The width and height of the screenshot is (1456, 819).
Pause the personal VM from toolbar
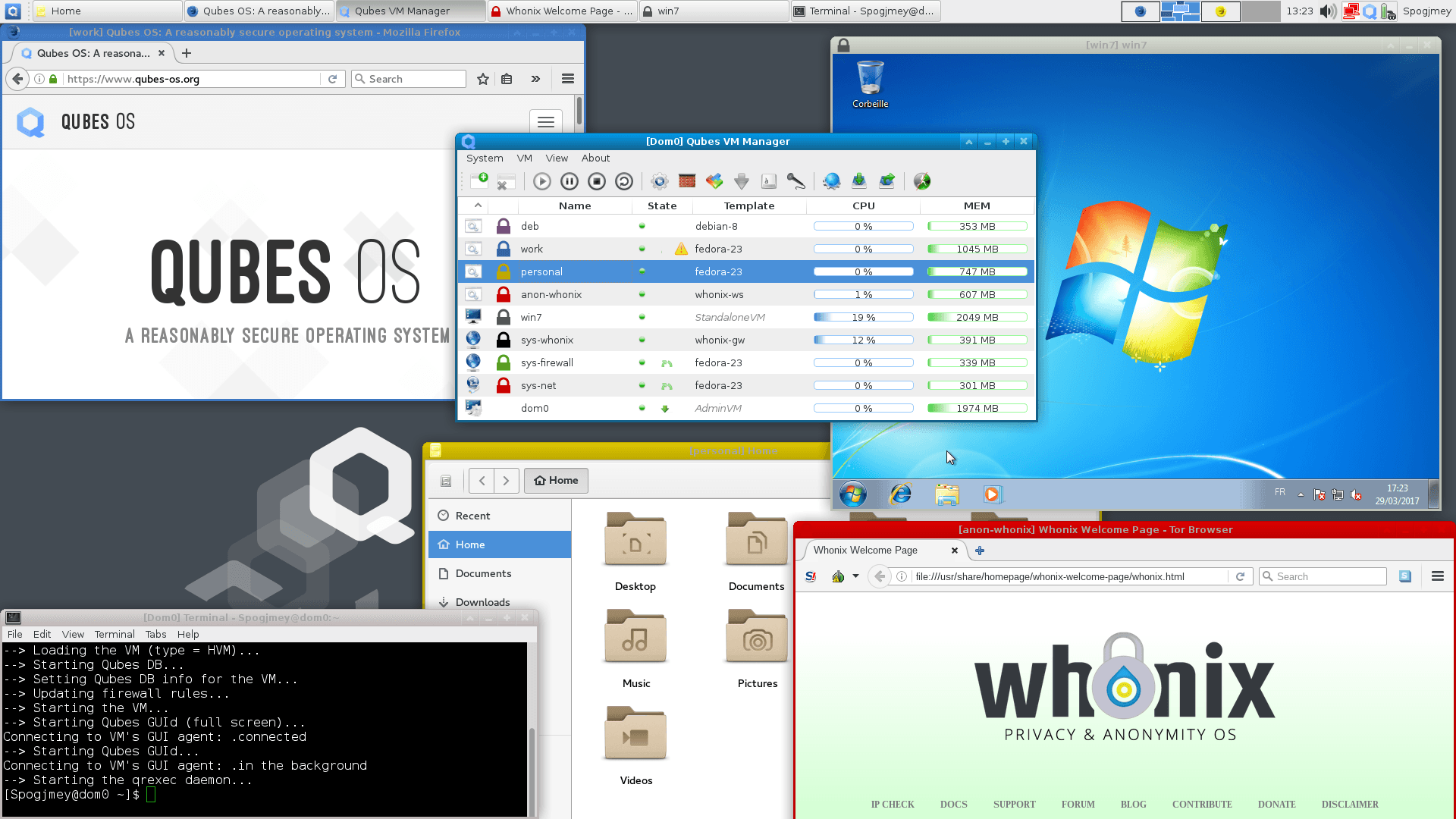coord(570,181)
